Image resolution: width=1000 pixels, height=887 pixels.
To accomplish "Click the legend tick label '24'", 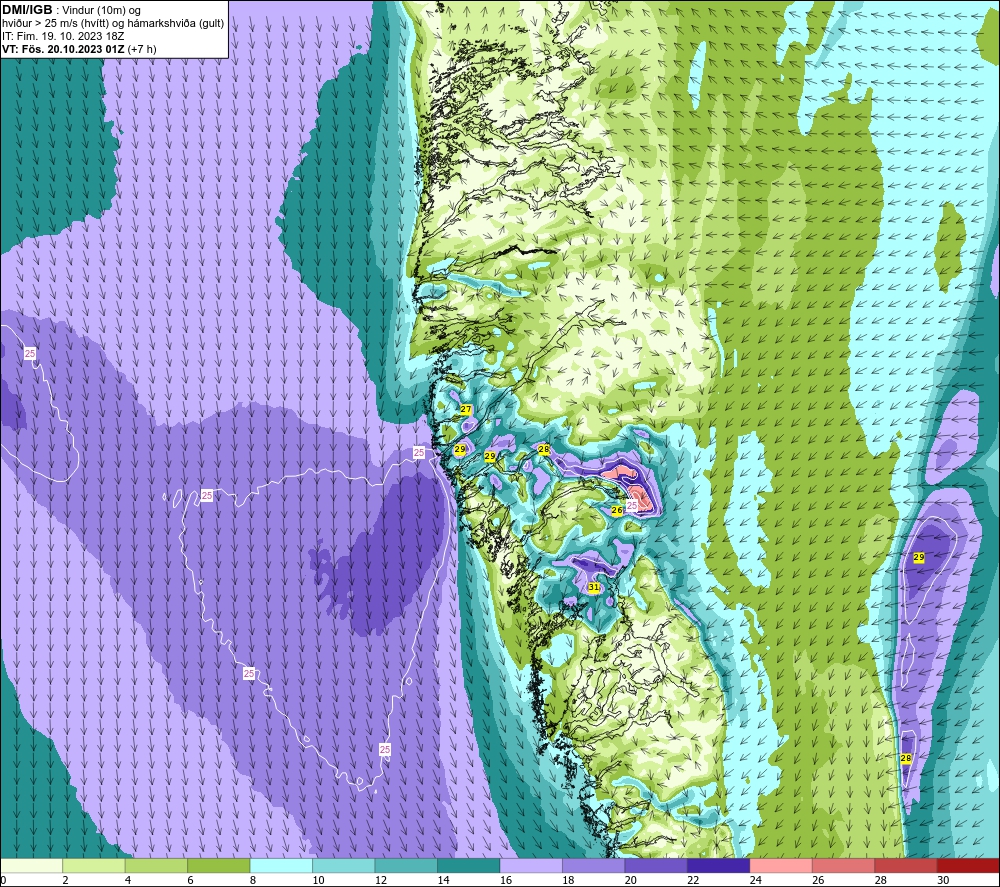I will 756,880.
